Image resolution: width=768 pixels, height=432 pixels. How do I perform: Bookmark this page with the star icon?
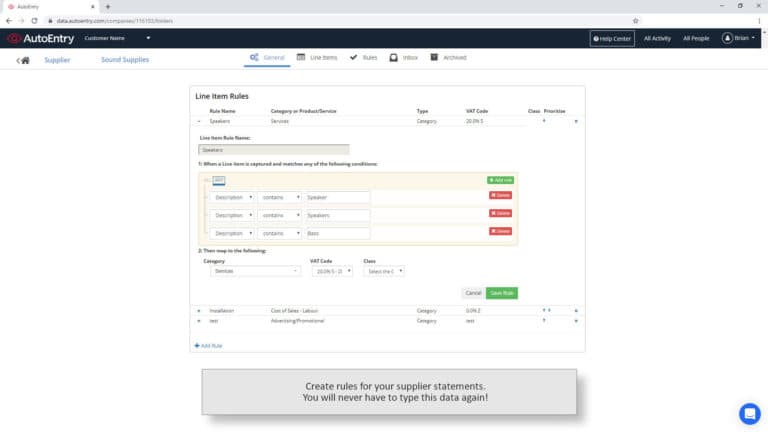tap(635, 20)
